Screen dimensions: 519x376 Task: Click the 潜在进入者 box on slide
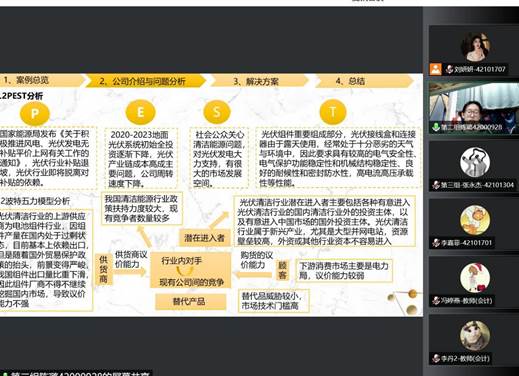click(204, 238)
